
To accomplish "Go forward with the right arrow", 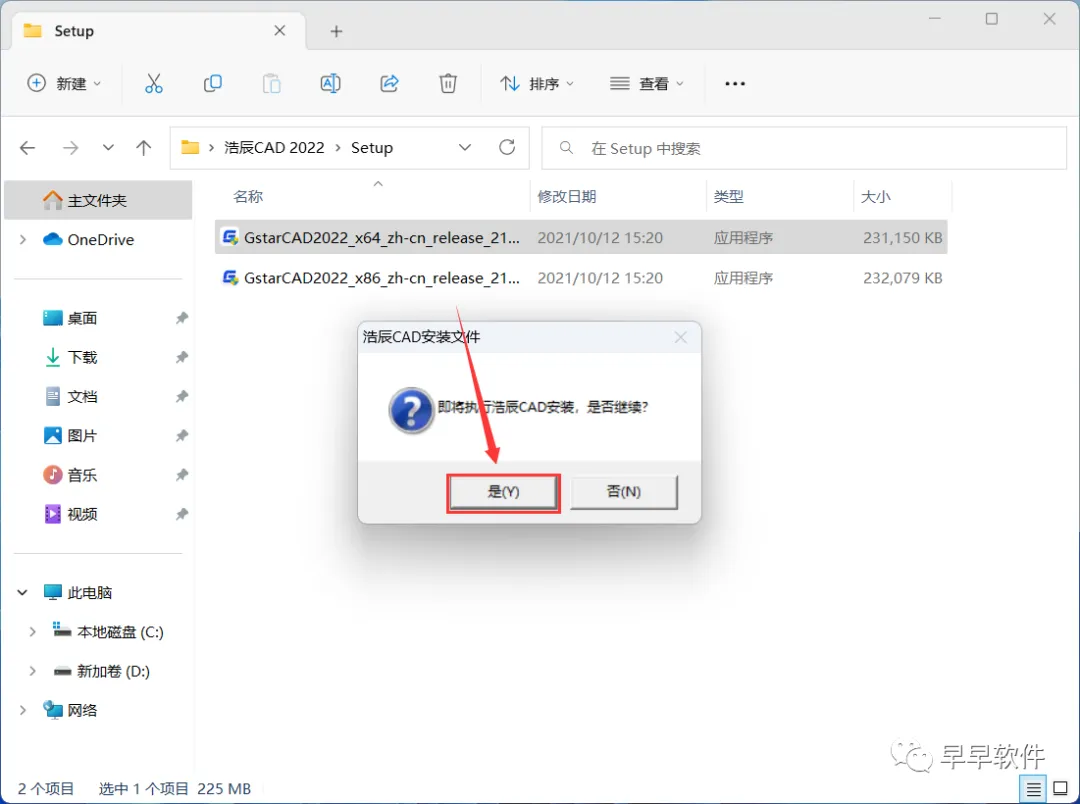I will 70,147.
